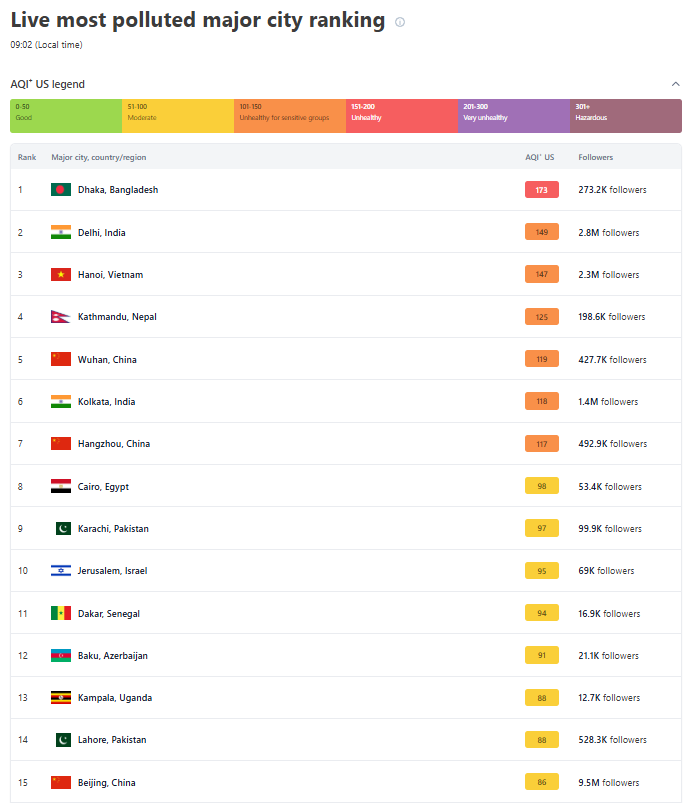Click the red 173 AQI badge
Viewport: 692px width, 803px height.
541,190
